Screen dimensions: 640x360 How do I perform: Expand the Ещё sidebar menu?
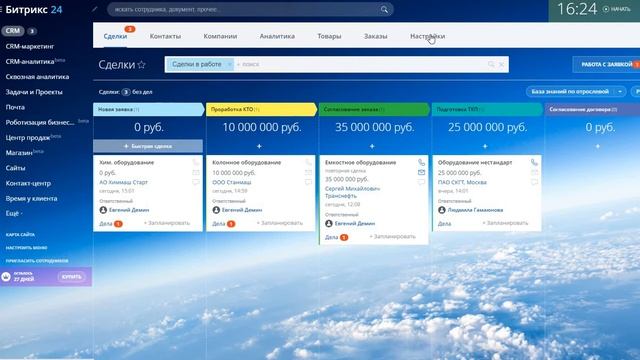point(14,213)
